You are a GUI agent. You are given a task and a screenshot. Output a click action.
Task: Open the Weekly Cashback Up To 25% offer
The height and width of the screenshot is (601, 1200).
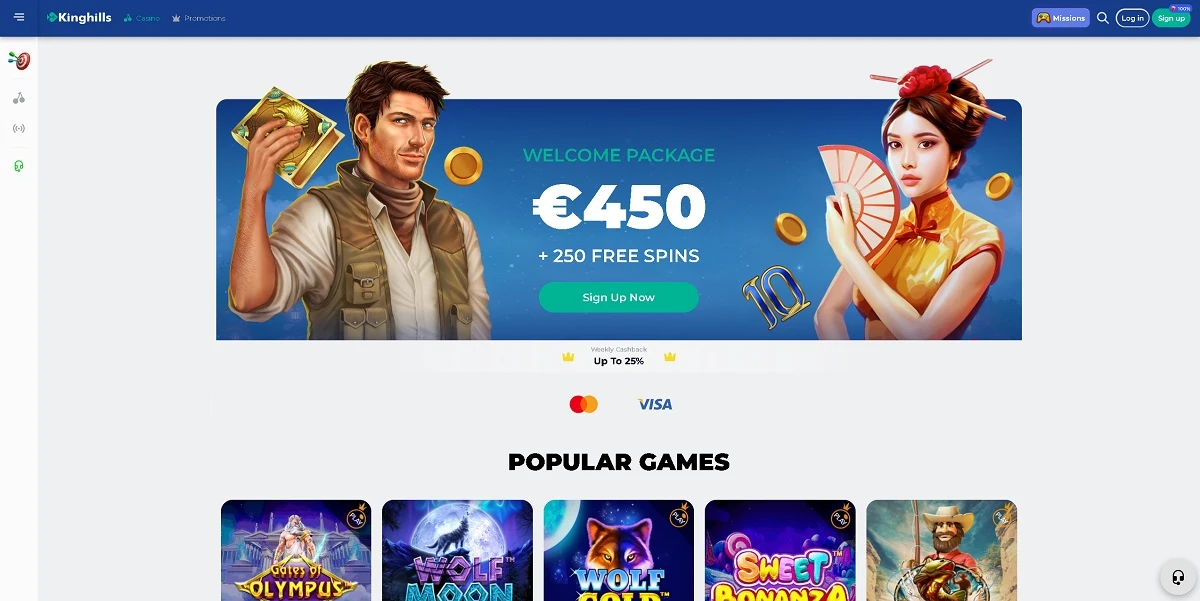coord(619,356)
